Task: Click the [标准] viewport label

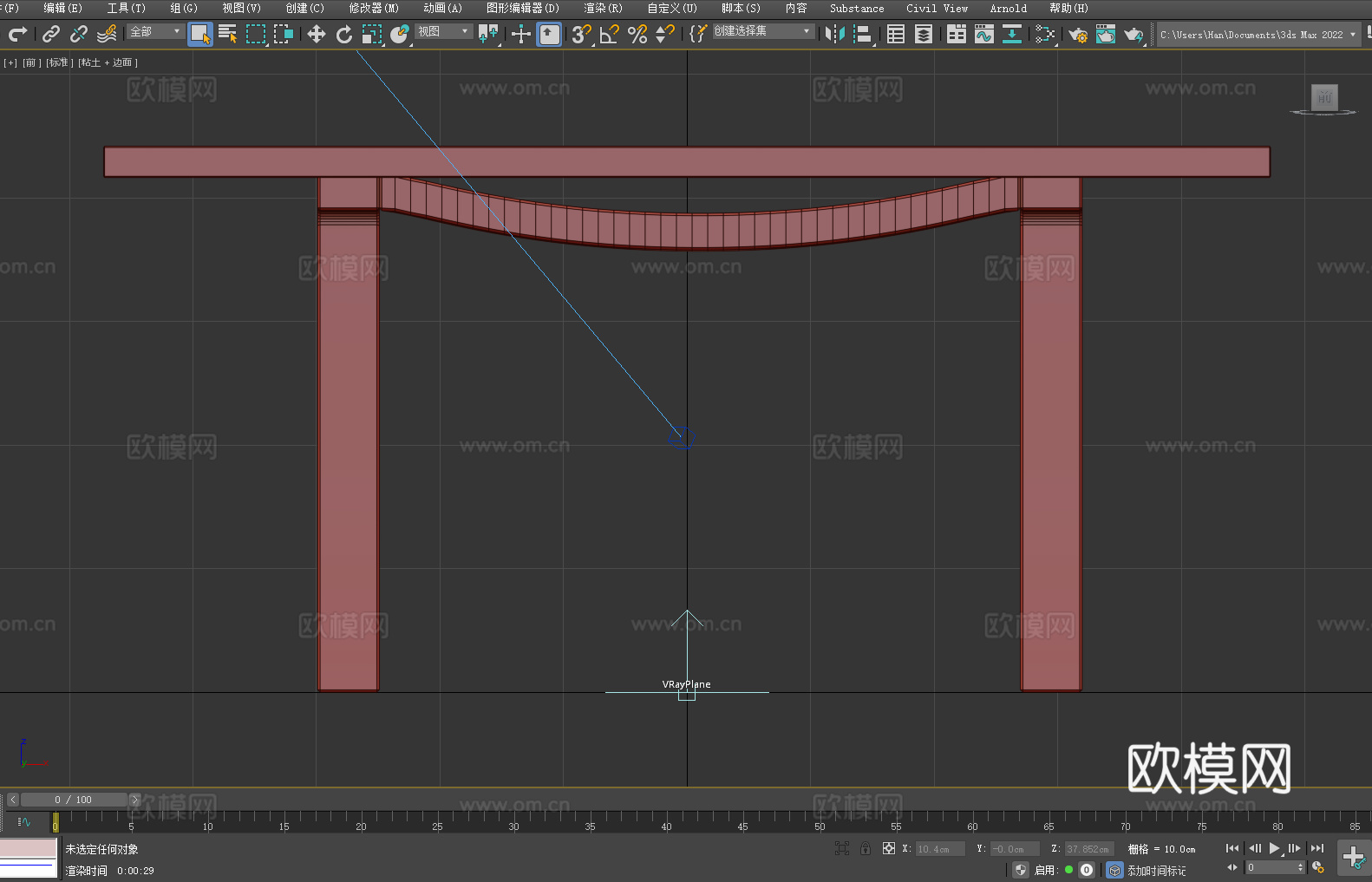Action: 60,62
